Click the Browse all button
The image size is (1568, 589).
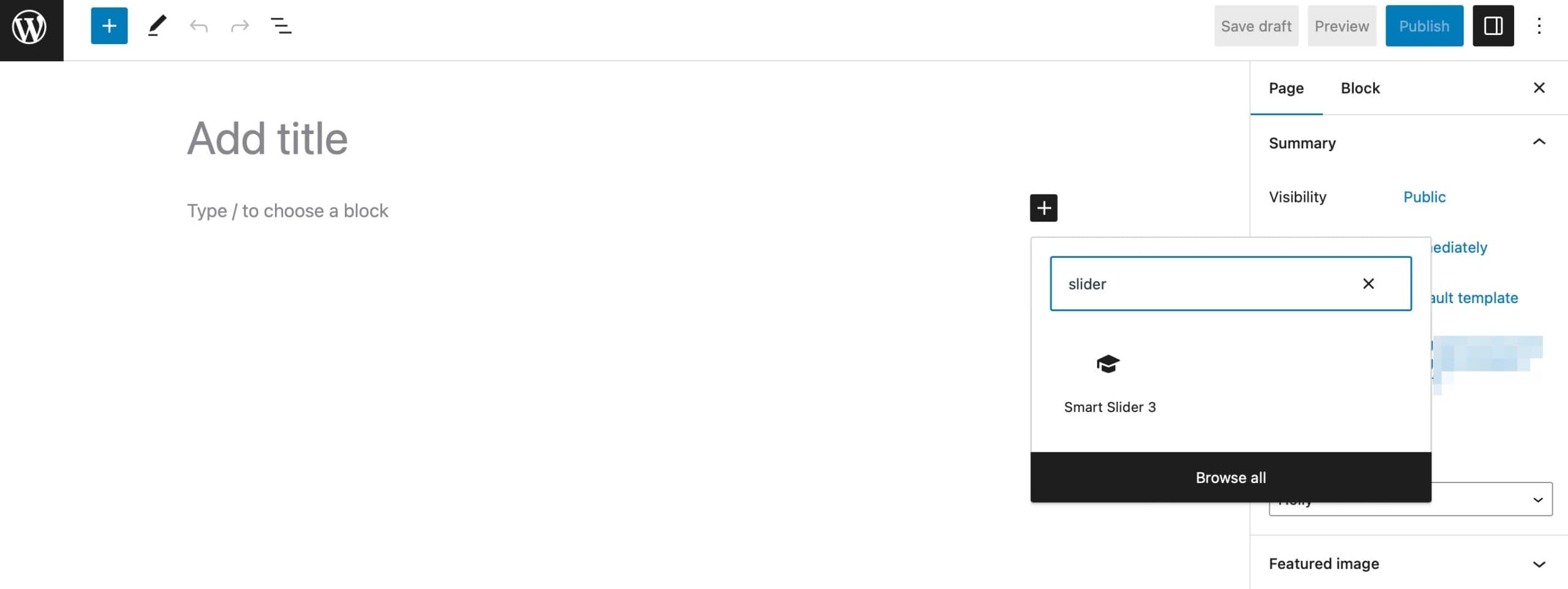1231,478
